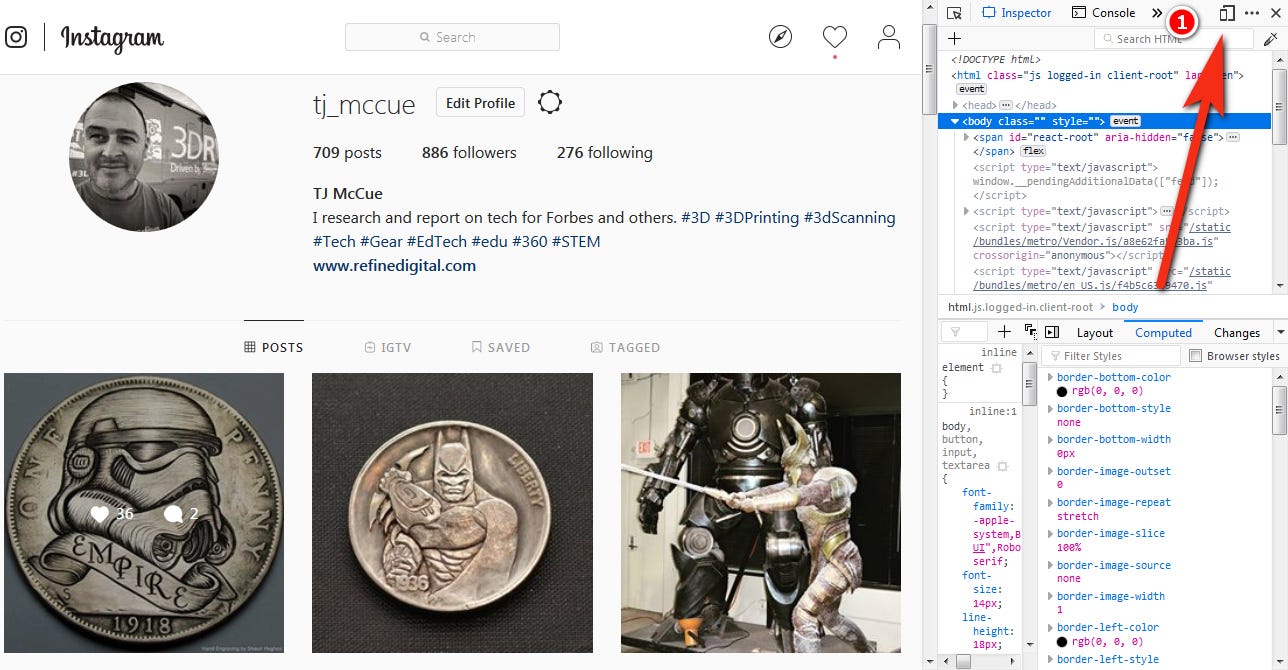Viewport: 1288px width, 670px height.
Task: Click the Instagram wordmark logo
Action: click(112, 38)
